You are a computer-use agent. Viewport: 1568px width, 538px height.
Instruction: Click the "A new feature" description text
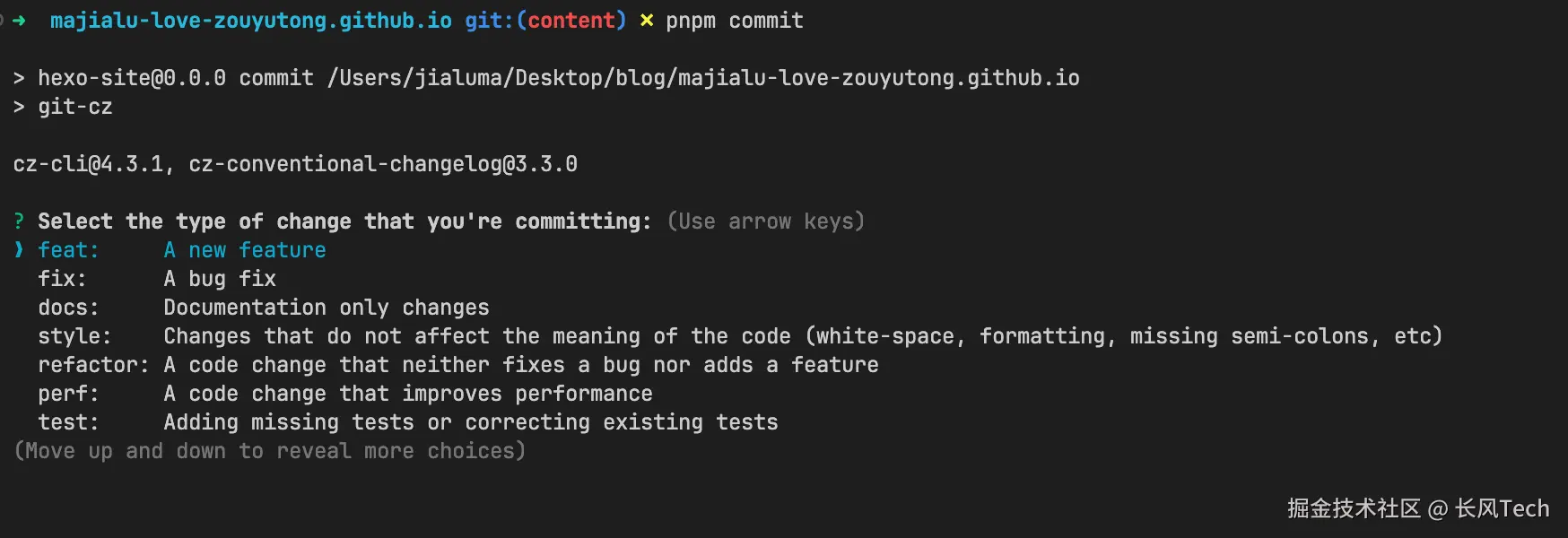click(245, 250)
